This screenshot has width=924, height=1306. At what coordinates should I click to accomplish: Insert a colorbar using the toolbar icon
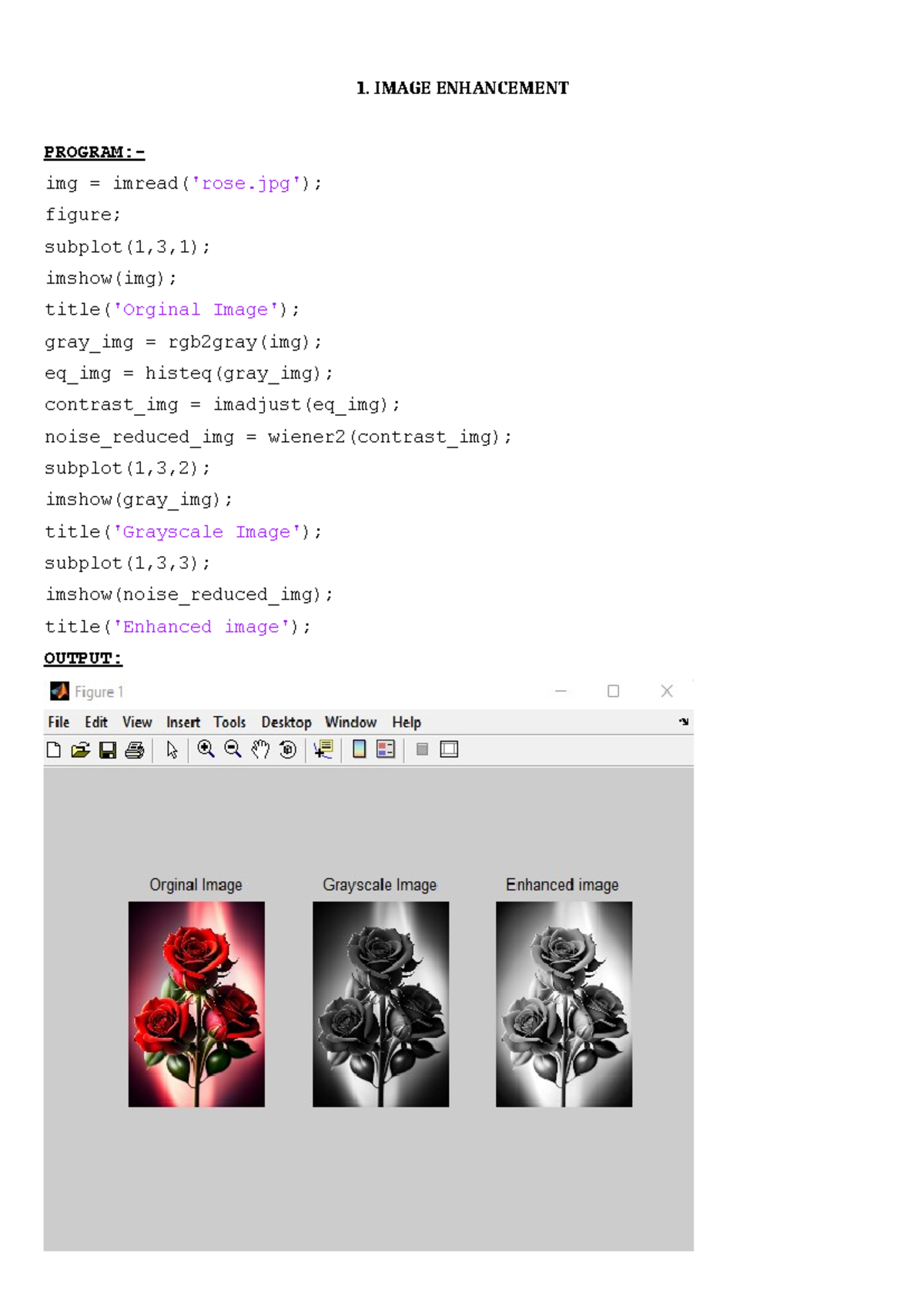[359, 749]
